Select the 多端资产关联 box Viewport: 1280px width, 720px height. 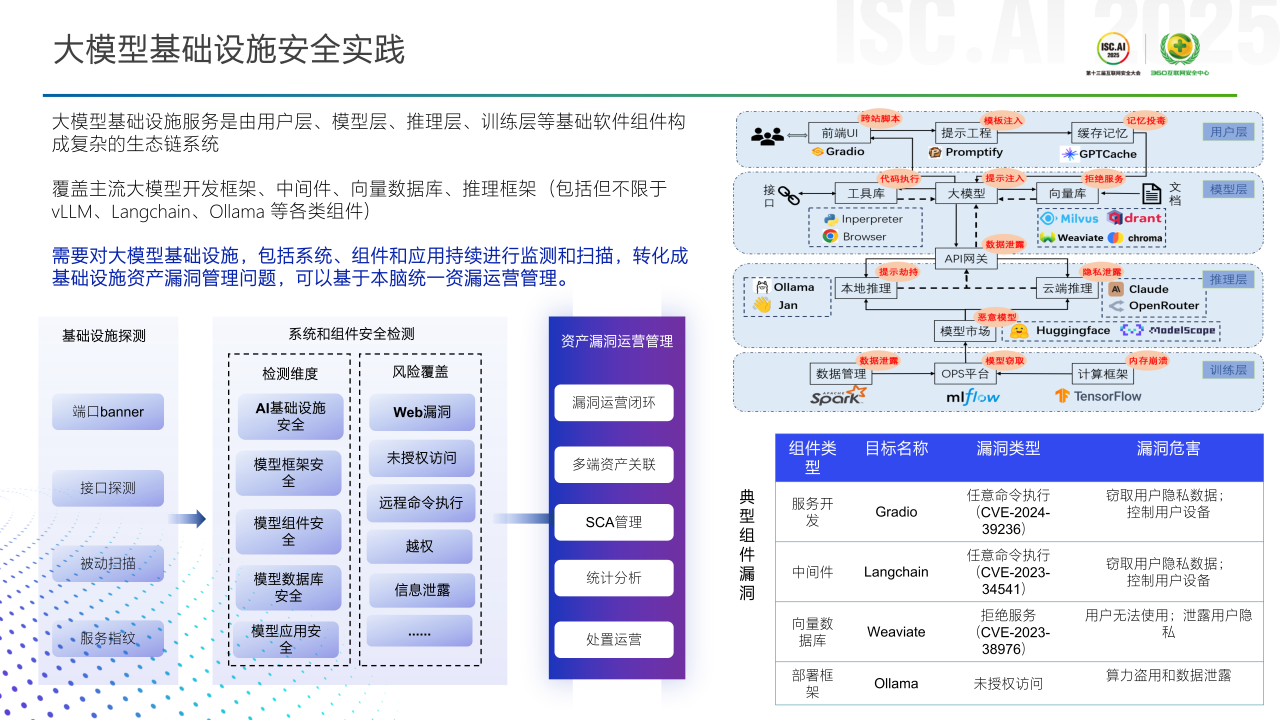pos(614,465)
